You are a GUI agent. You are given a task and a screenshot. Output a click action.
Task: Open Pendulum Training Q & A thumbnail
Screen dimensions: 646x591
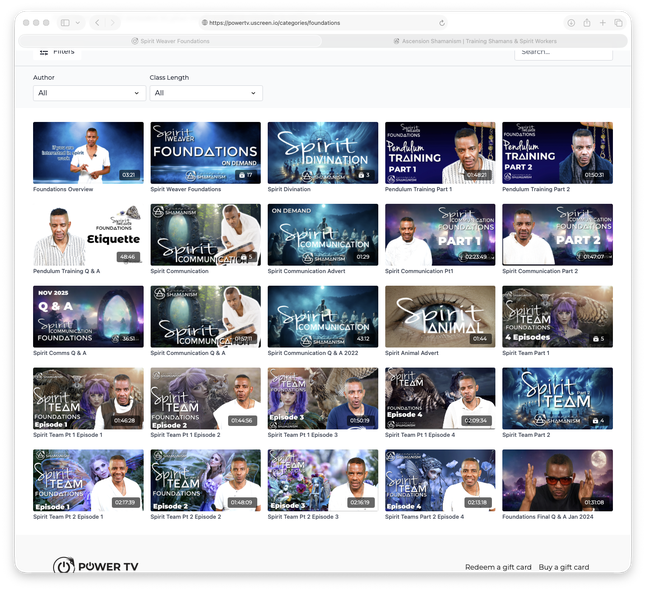tap(88, 235)
